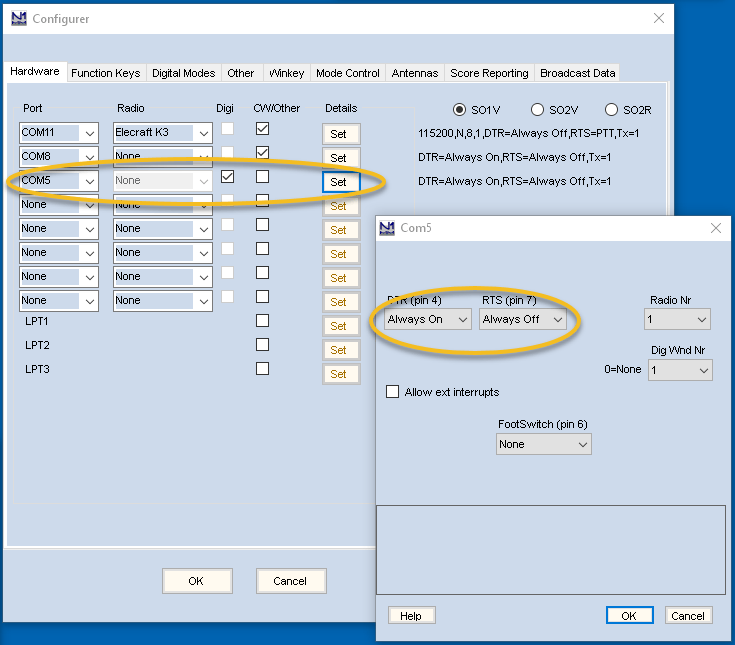Open the last row's None port dropdown
Viewport: 735px width, 645px height.
pyautogui.click(x=59, y=300)
